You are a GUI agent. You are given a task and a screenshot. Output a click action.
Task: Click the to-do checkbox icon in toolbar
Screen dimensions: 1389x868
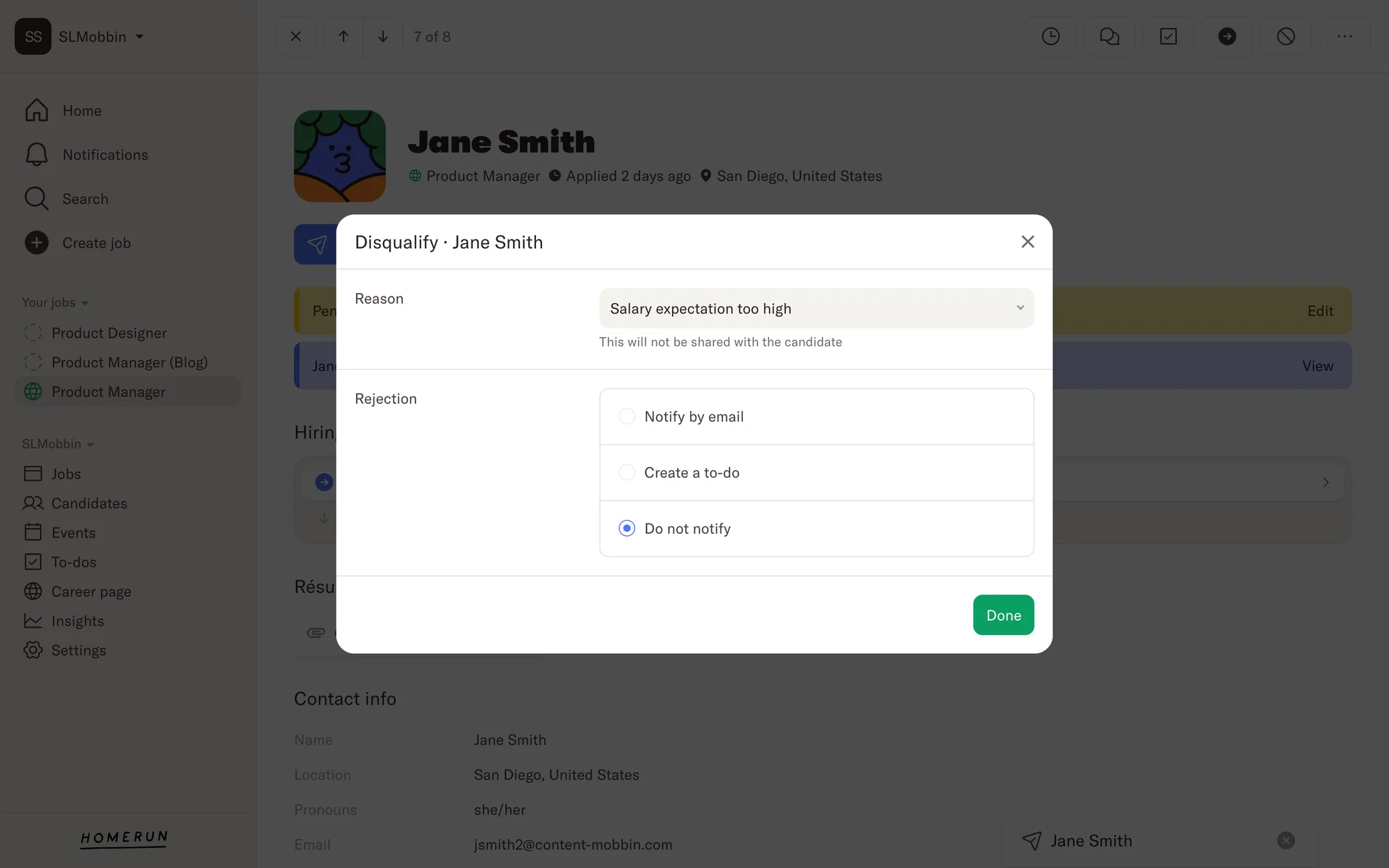click(1168, 36)
